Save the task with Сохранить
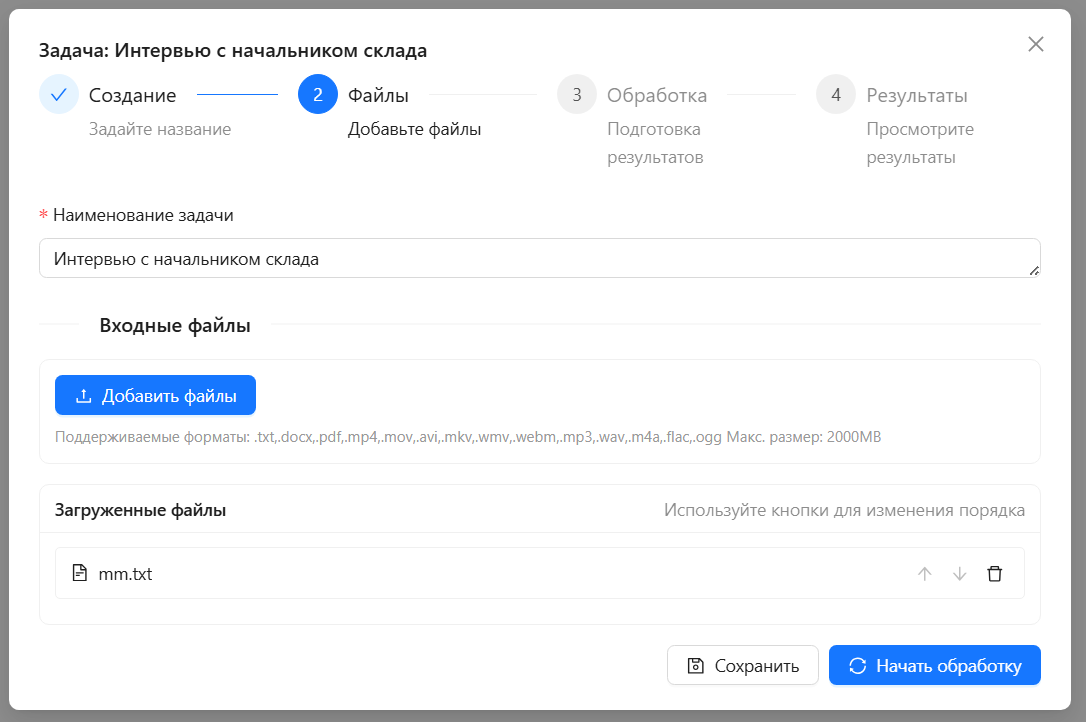This screenshot has width=1086, height=722. click(x=743, y=665)
